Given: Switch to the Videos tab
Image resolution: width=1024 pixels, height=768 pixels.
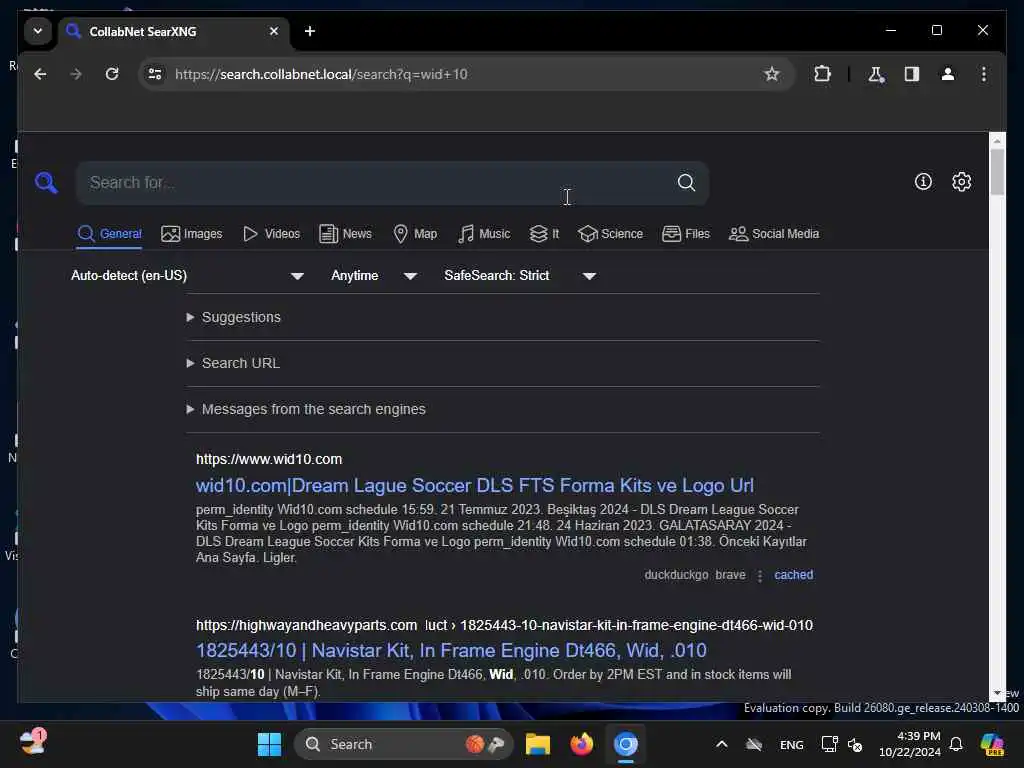Looking at the screenshot, I should click(x=271, y=234).
